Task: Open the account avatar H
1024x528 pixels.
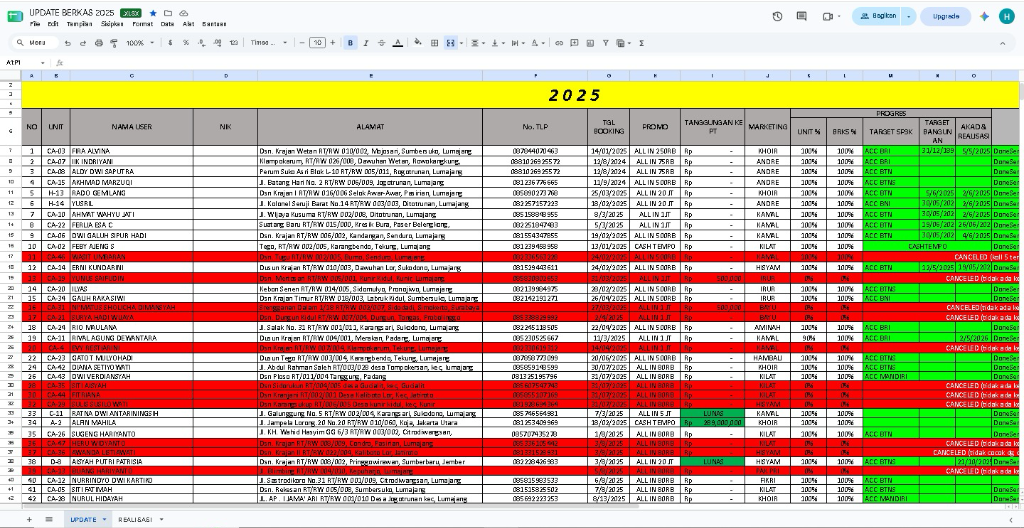Action: click(1007, 16)
